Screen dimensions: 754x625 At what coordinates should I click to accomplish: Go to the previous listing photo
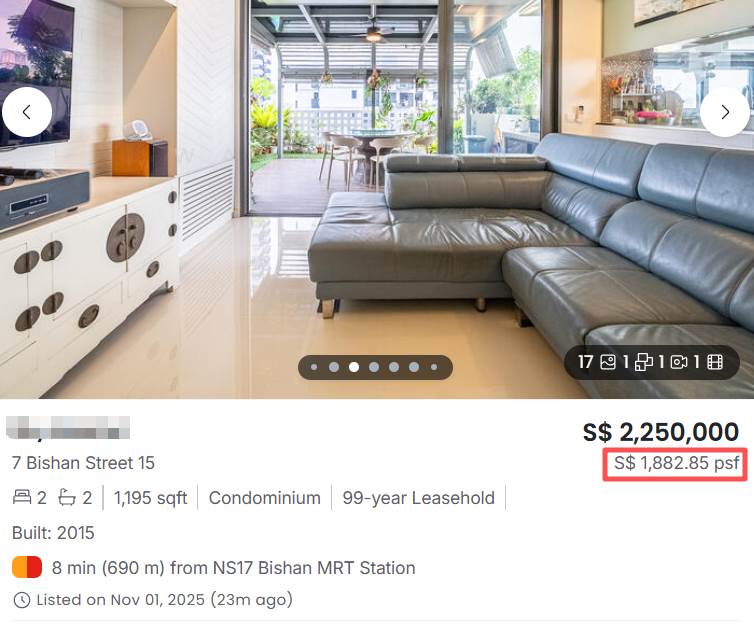[27, 112]
